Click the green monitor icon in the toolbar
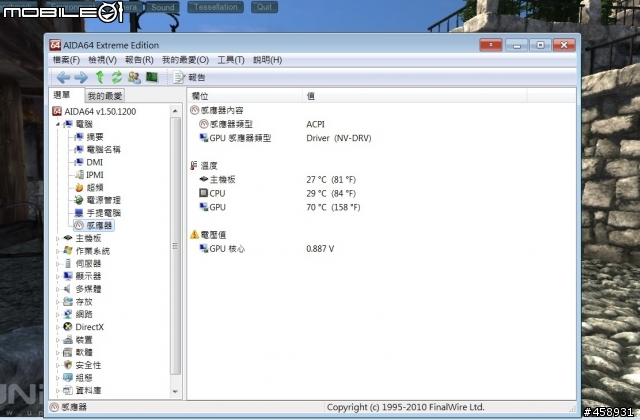This screenshot has height=420, width=640. [152, 77]
